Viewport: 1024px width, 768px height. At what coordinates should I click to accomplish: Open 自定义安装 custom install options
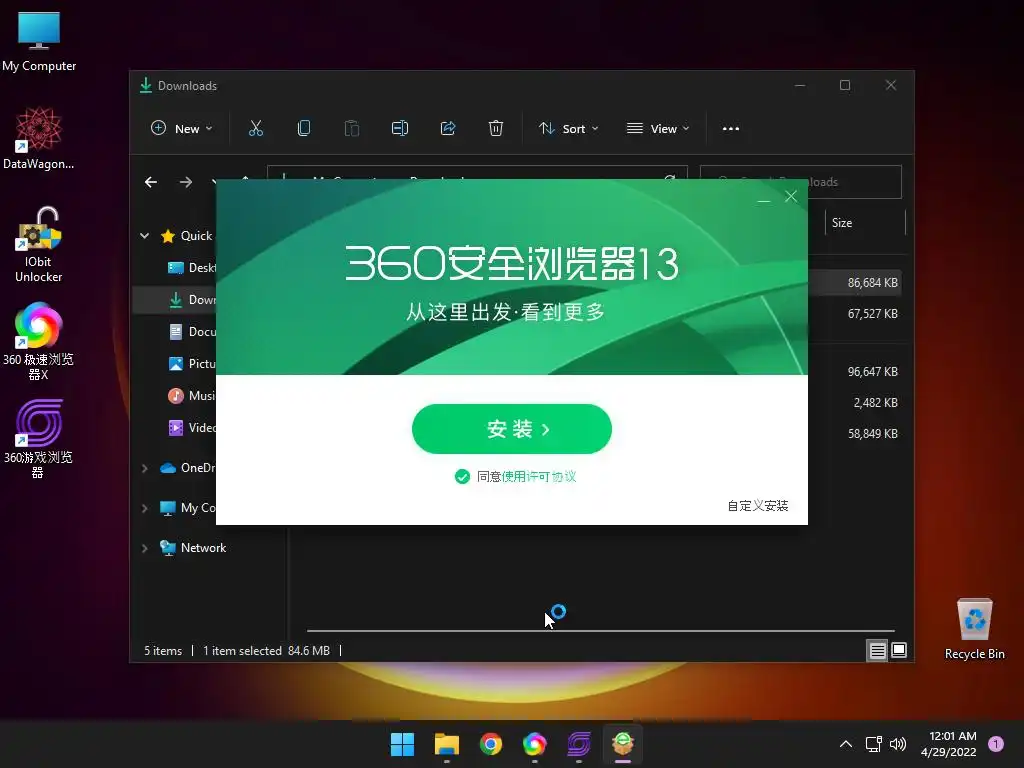coord(758,505)
